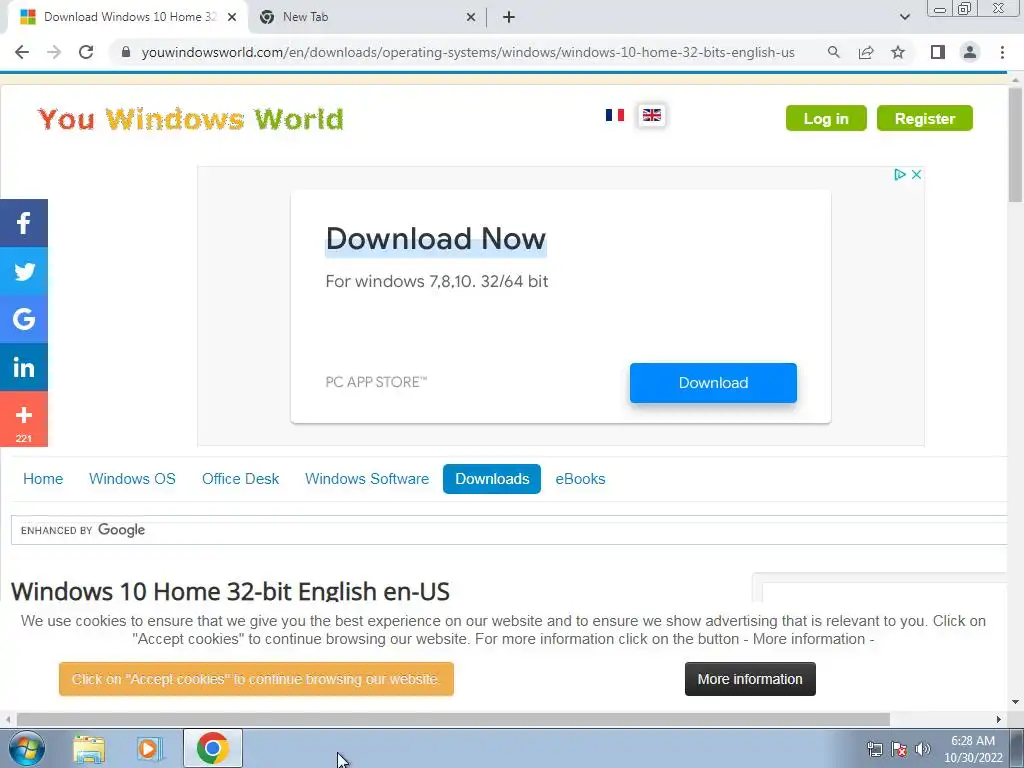
Task: Click the taskbar clock showing 6:28 AM
Action: click(973, 749)
